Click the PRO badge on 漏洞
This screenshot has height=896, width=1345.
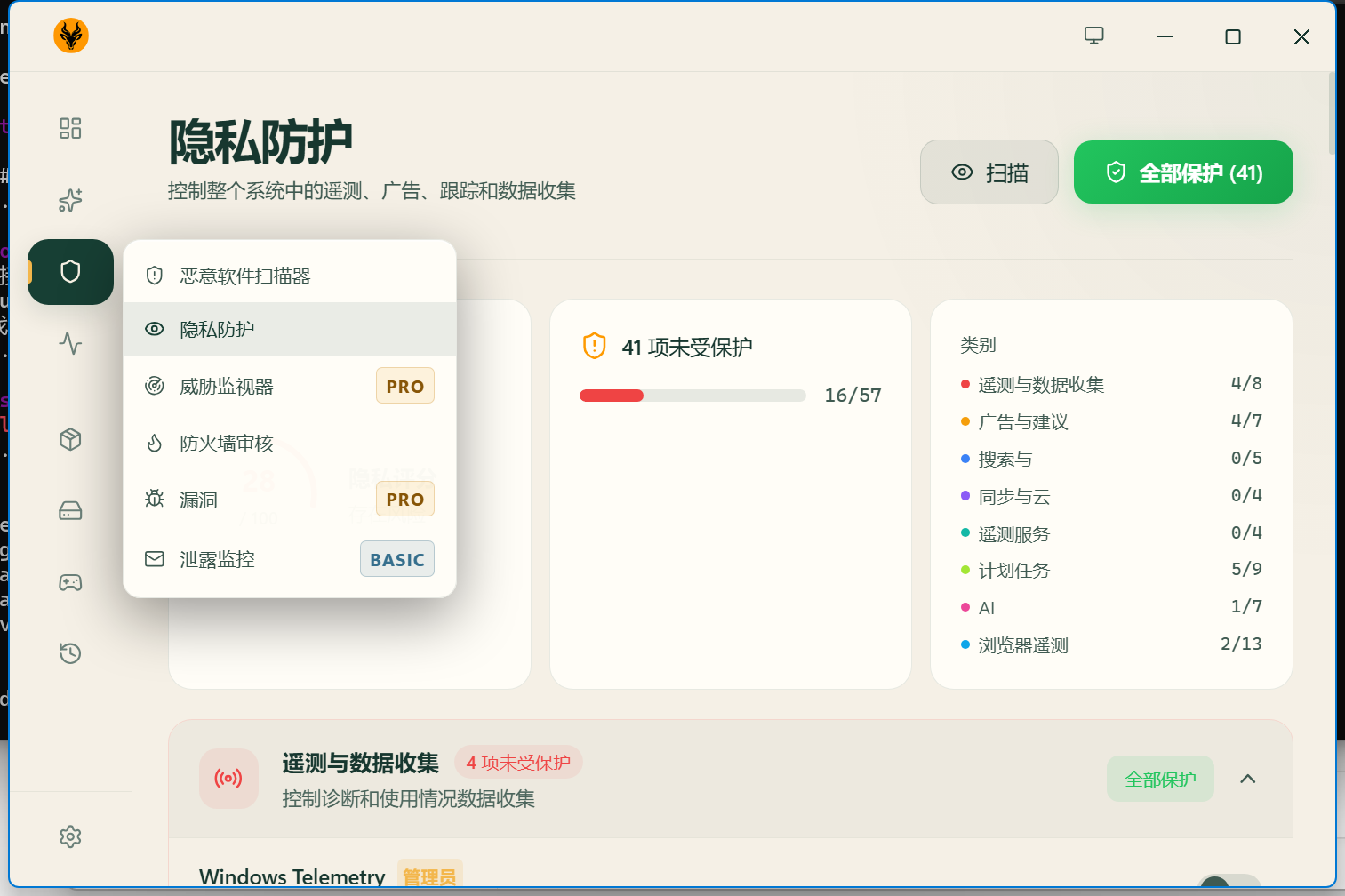pyautogui.click(x=405, y=500)
